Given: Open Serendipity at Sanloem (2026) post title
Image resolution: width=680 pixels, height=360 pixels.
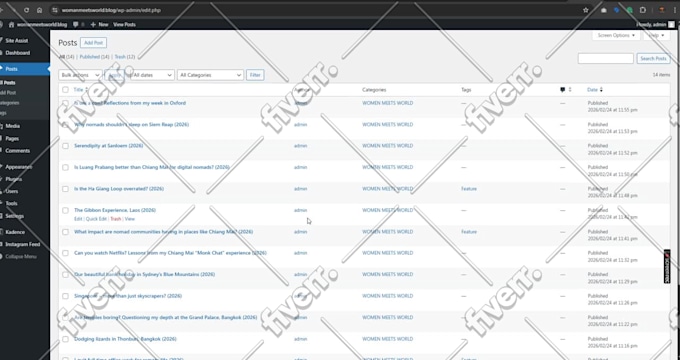Looking at the screenshot, I should (108, 146).
